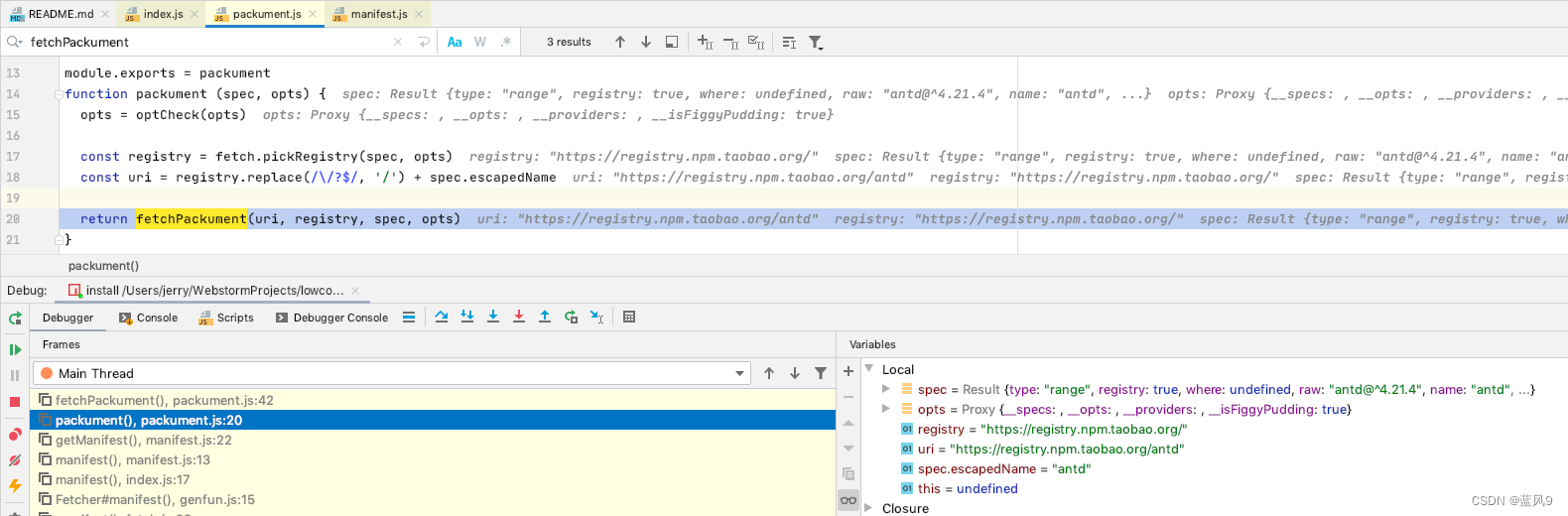Add a new watch with the plus button
1568x516 pixels.
coord(849,371)
